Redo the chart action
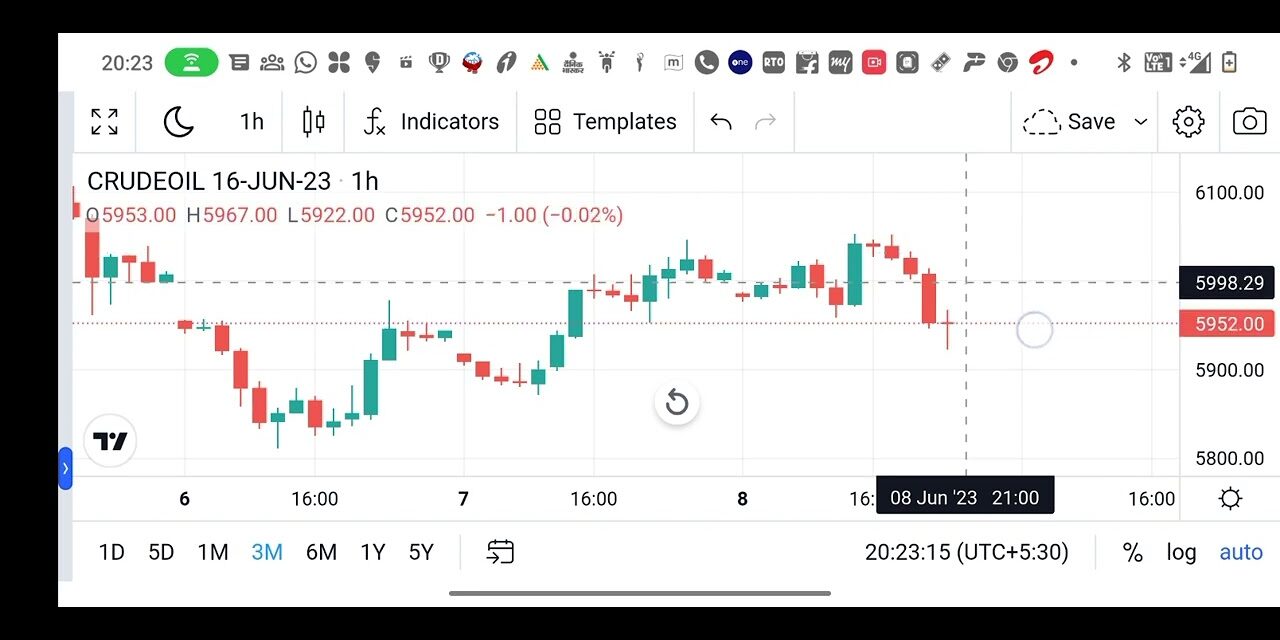The width and height of the screenshot is (1280, 640). (765, 122)
